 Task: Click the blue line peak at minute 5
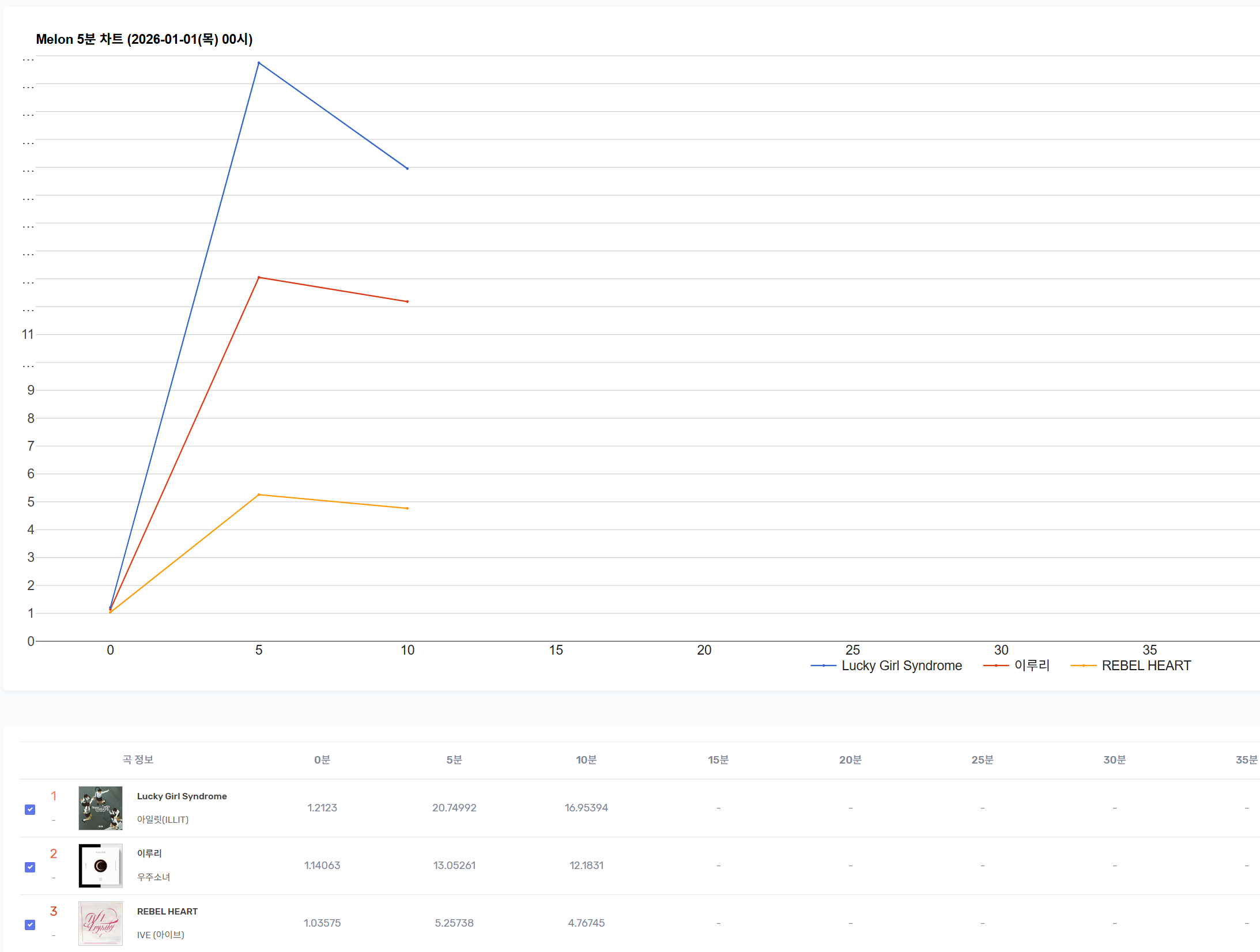click(259, 63)
